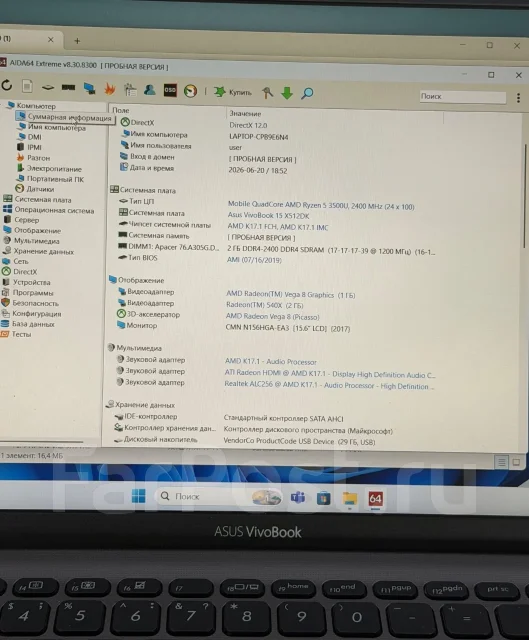Open Microsoft Teams from the taskbar
529x640 pixels.
click(298, 498)
